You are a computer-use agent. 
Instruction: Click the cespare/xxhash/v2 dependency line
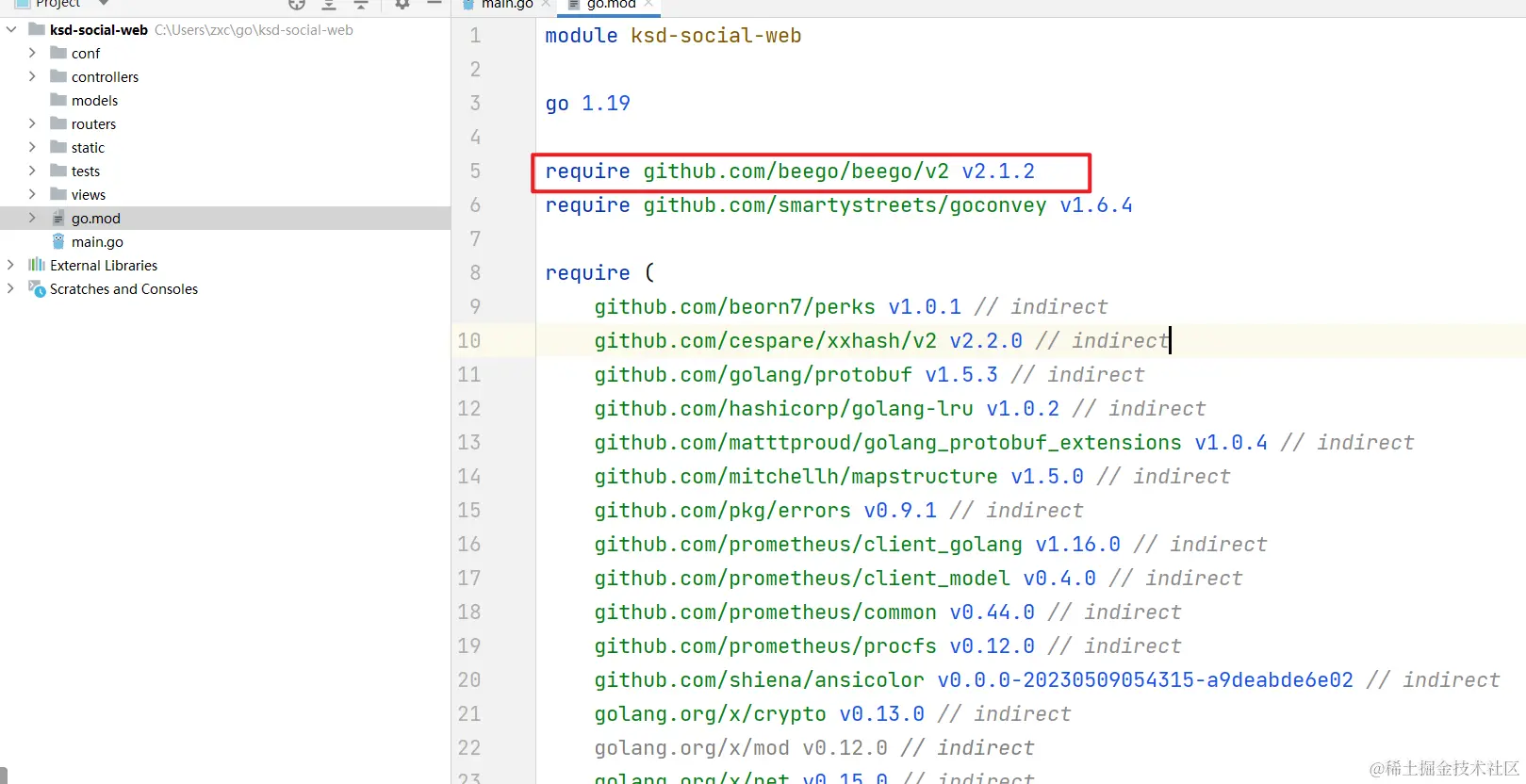click(x=881, y=341)
